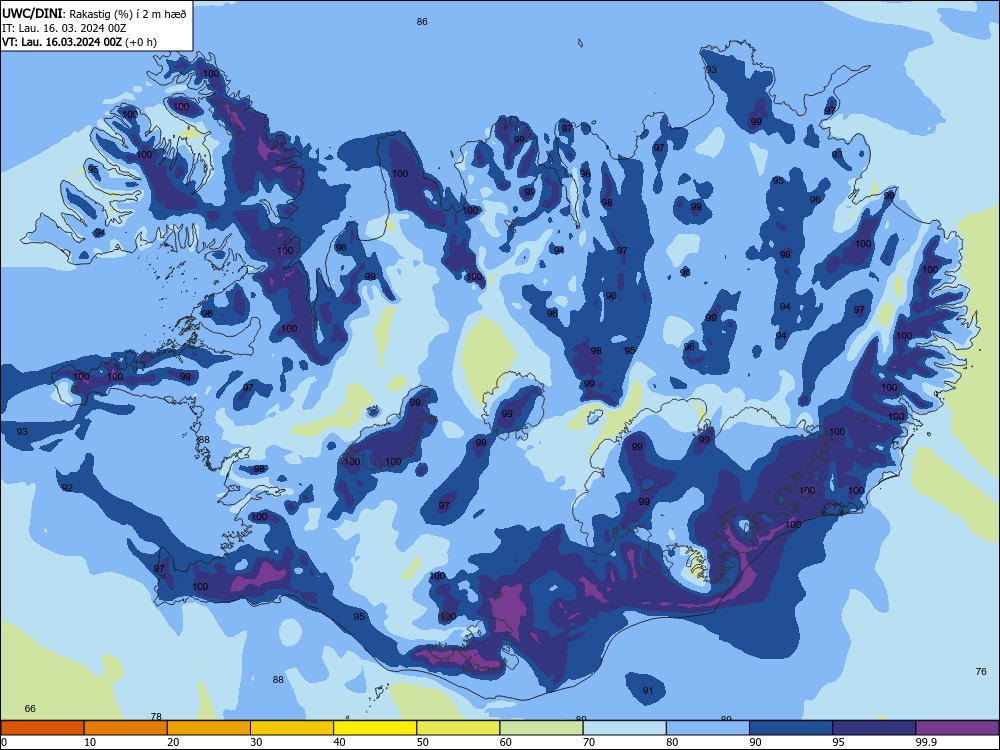Image resolution: width=1000 pixels, height=750 pixels.
Task: Click the 'UWC/DINI' title text
Action: (32, 14)
